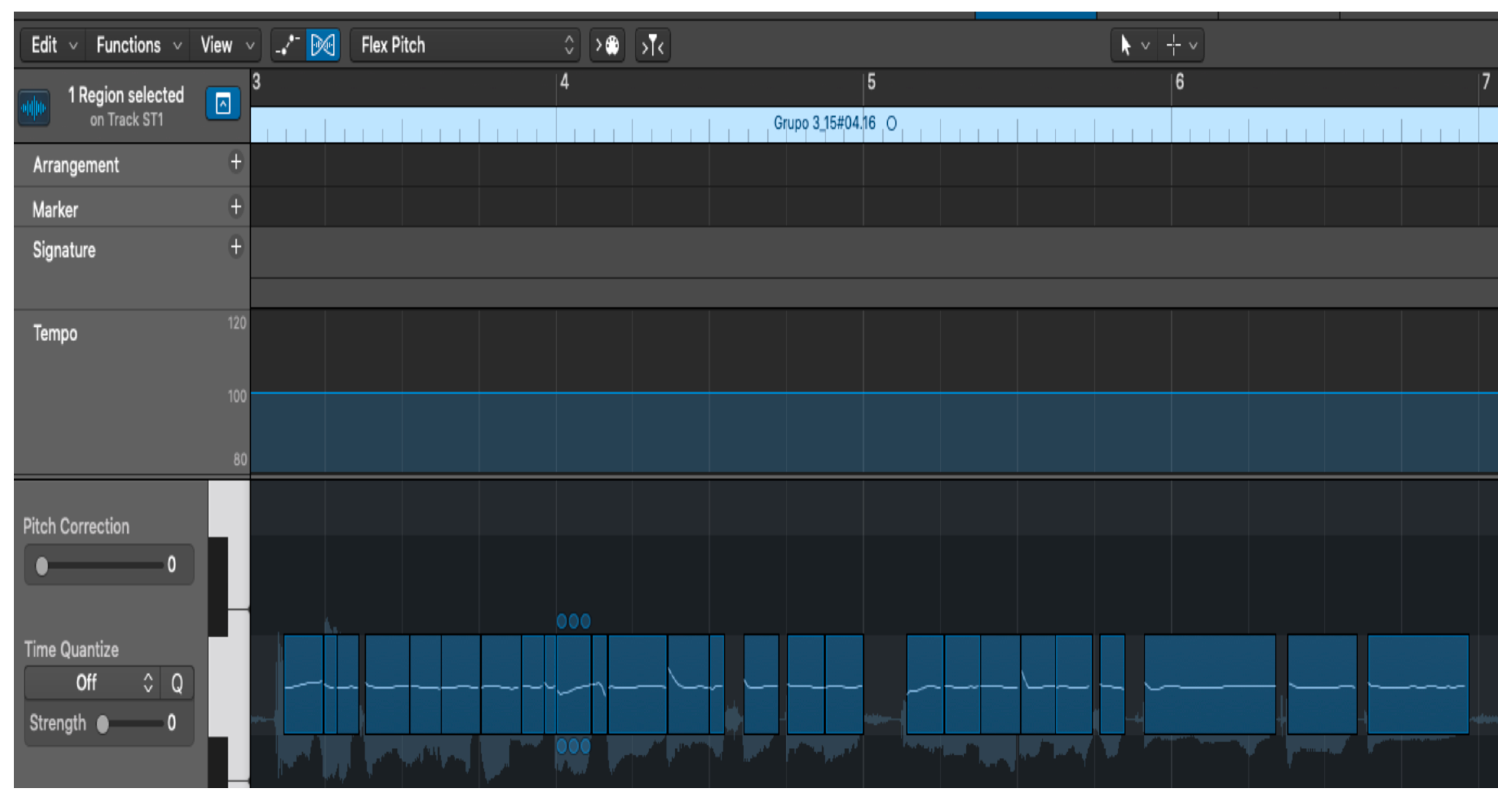Click the MIDI In palette button

[x=607, y=45]
